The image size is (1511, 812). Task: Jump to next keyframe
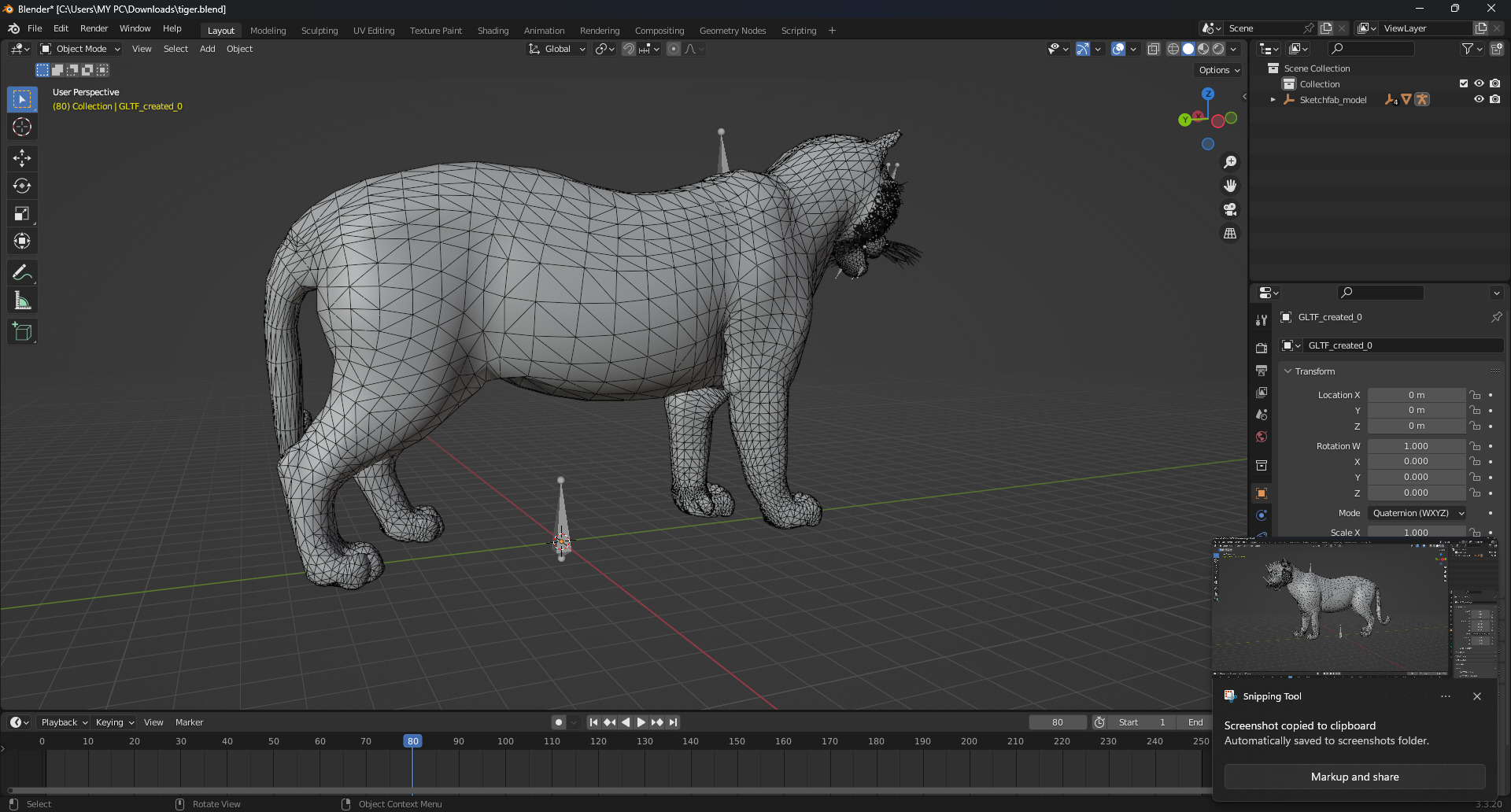(x=657, y=722)
